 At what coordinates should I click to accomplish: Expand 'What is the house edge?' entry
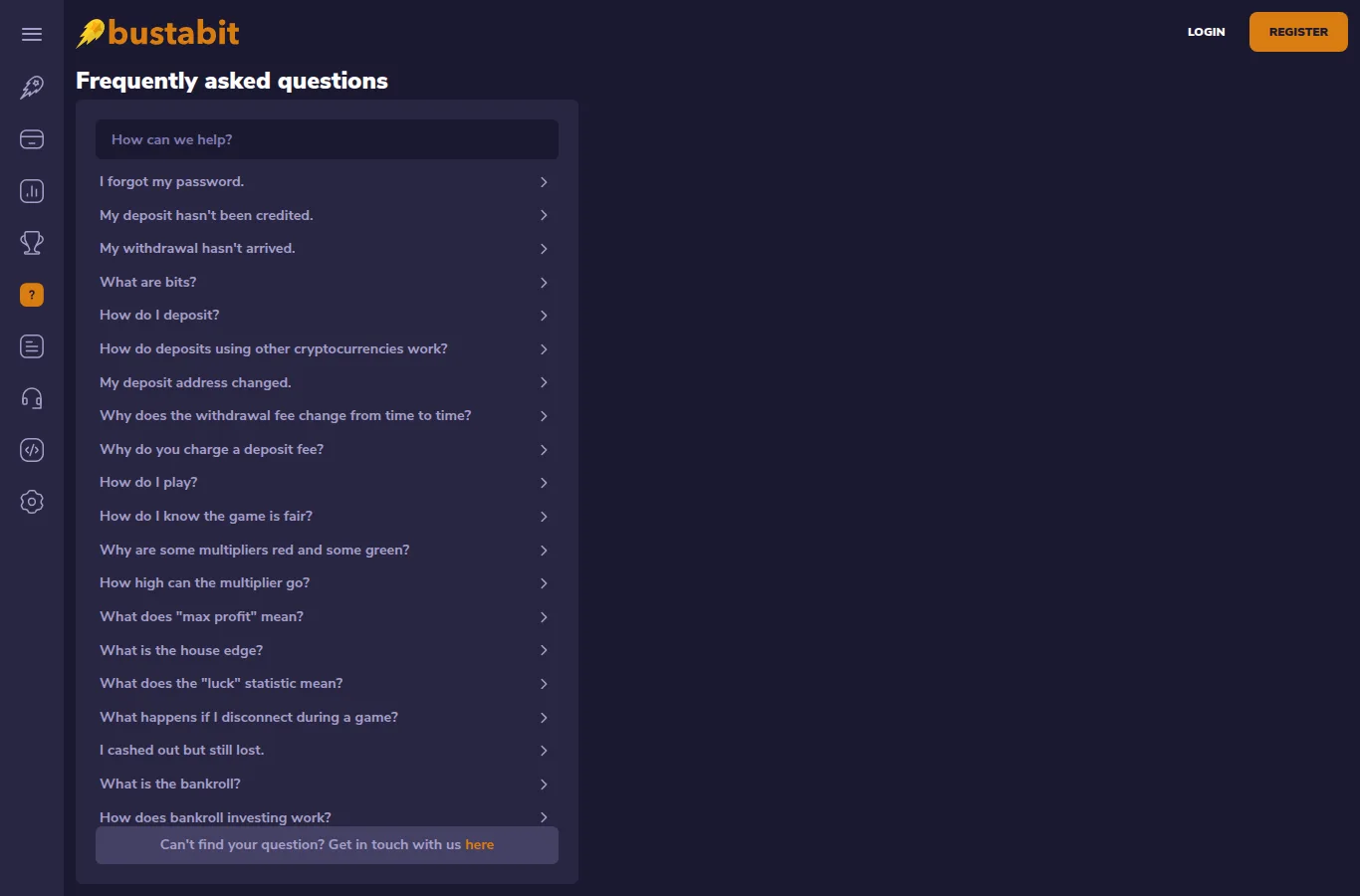pyautogui.click(x=327, y=650)
